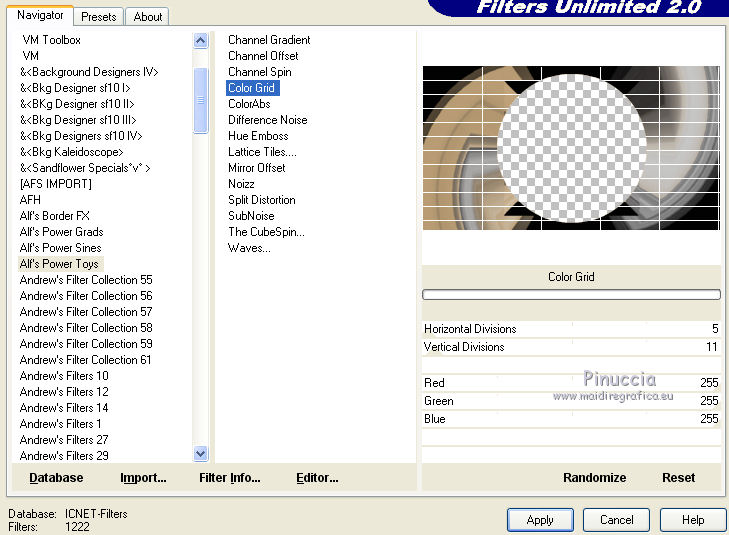Select the Channel Spin filter

coord(259,72)
